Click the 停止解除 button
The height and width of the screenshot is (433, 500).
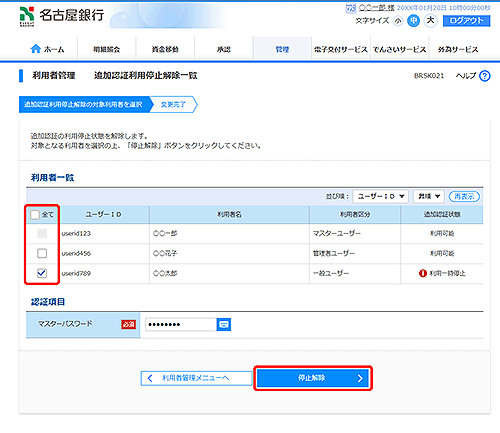coord(313,378)
